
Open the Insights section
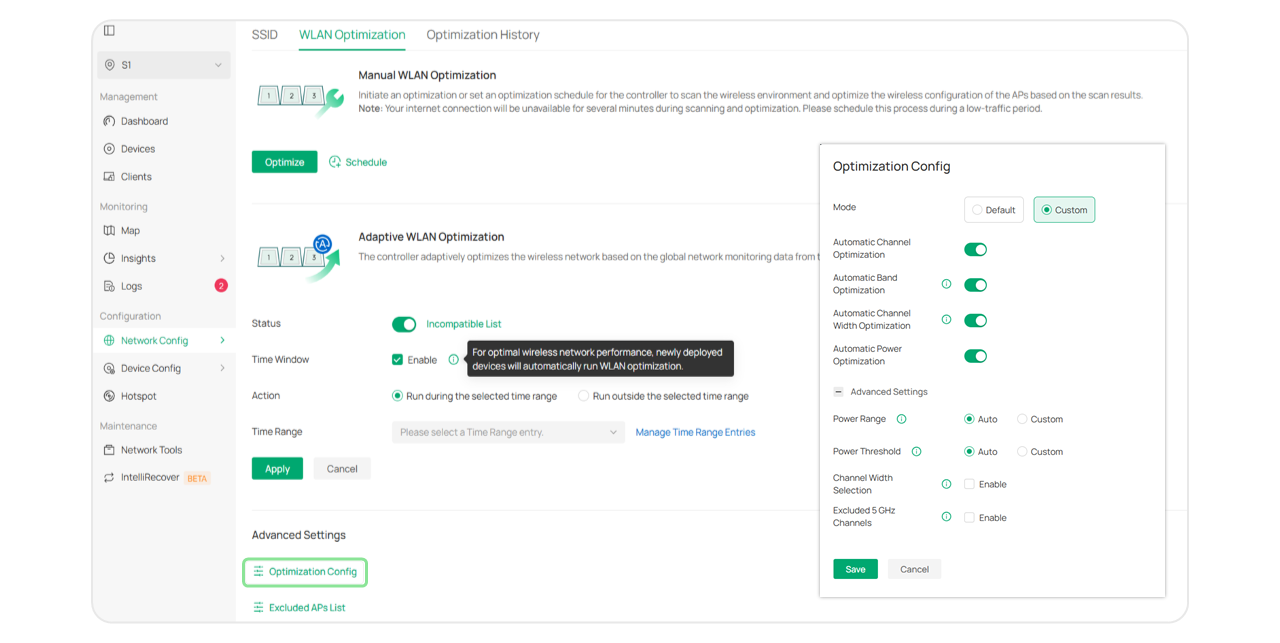[138, 258]
